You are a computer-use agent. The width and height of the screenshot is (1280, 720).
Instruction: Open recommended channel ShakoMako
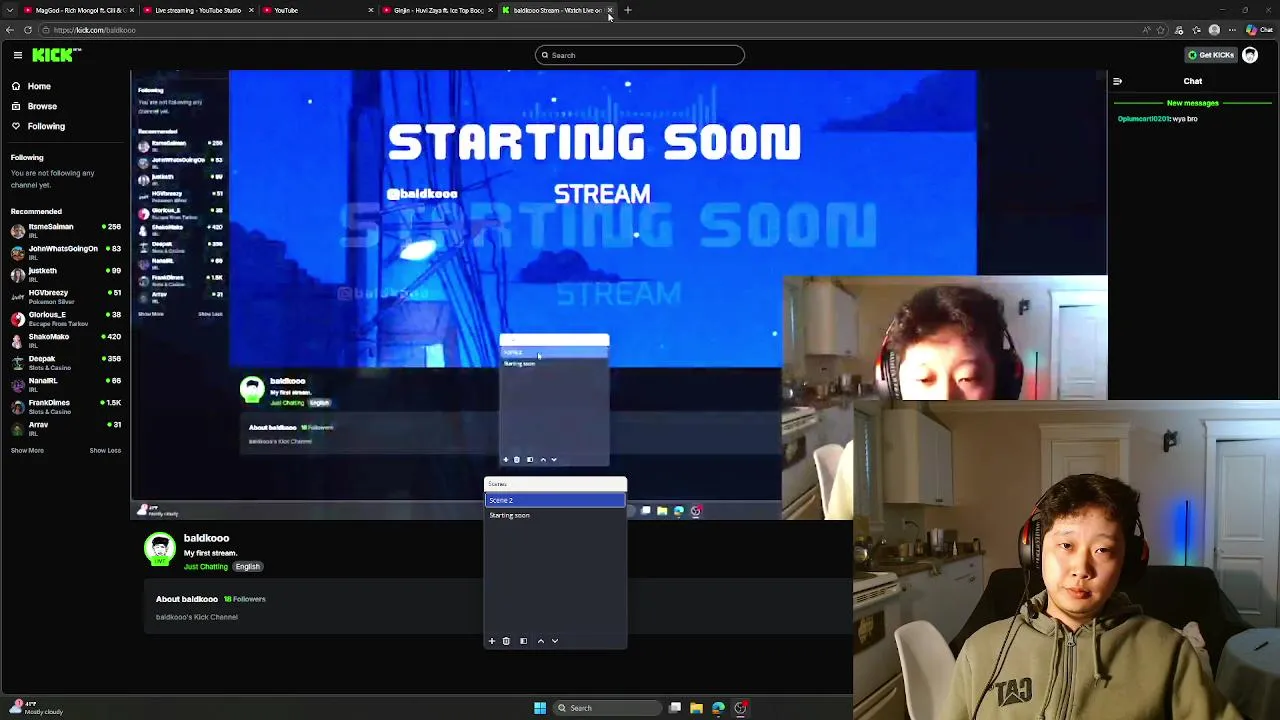[65, 339]
